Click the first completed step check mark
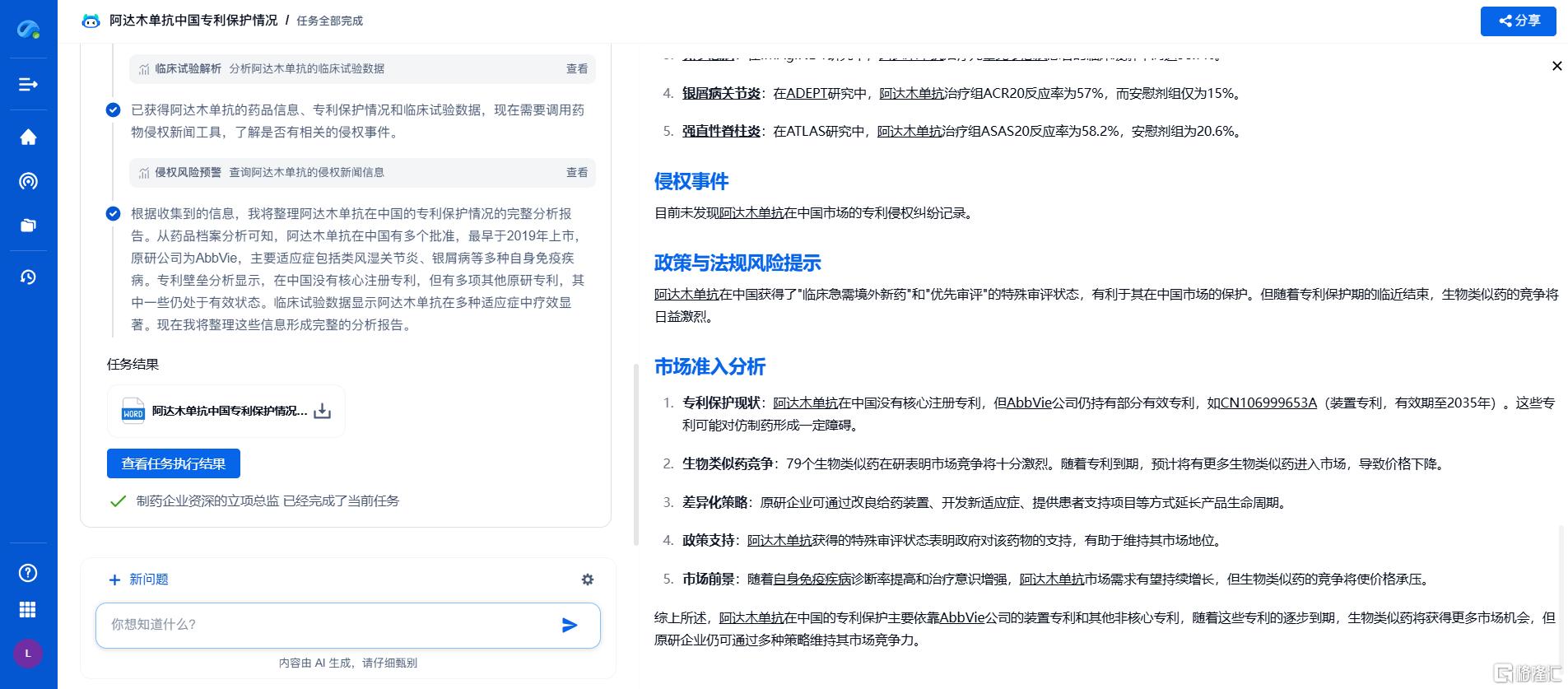 pyautogui.click(x=114, y=110)
